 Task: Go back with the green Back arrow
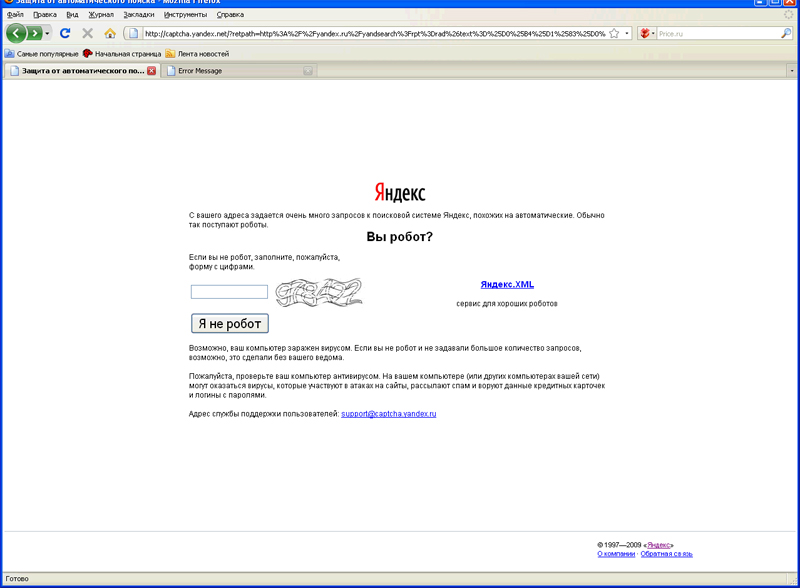coord(16,34)
